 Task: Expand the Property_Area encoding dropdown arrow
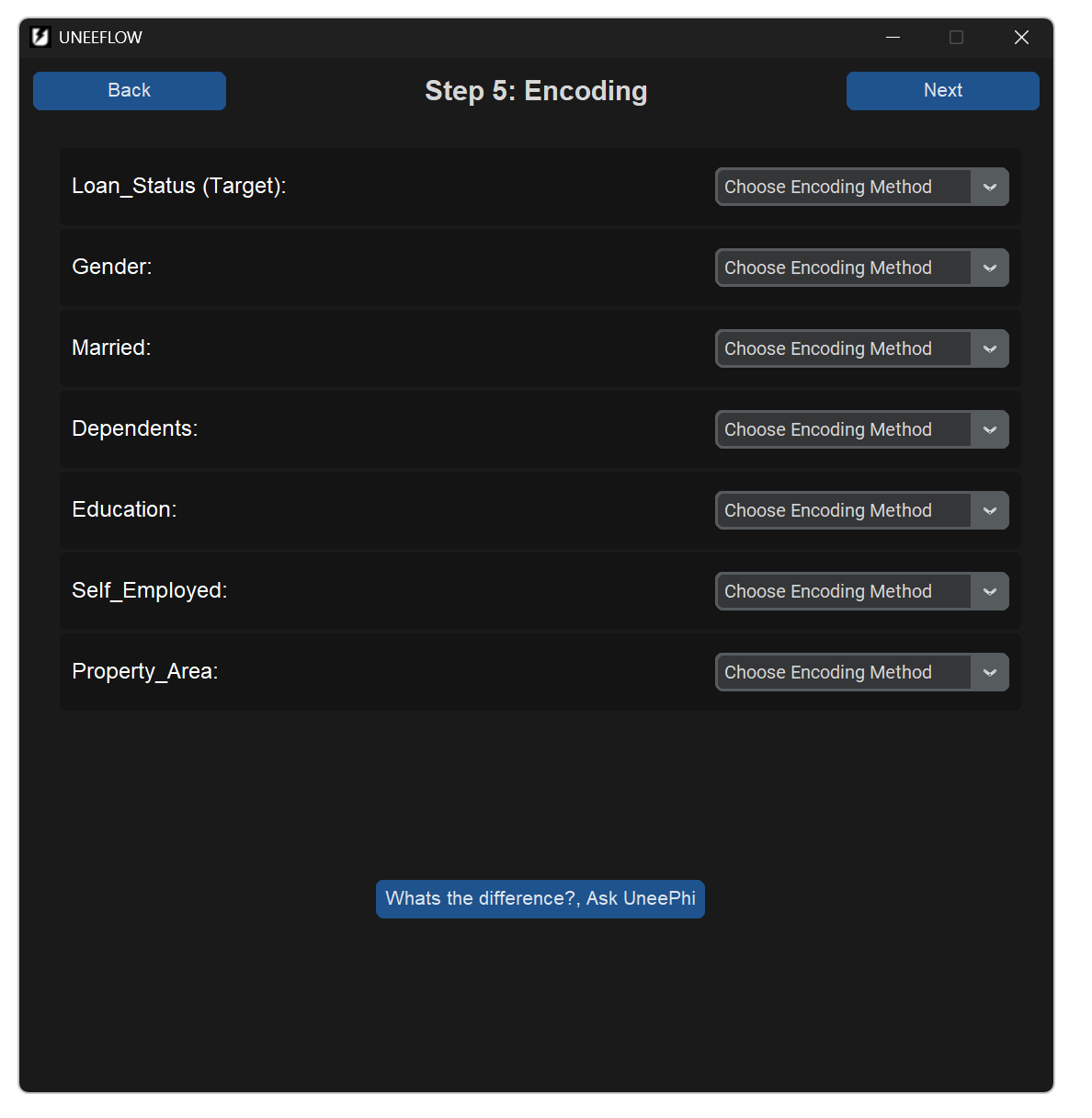click(x=990, y=672)
